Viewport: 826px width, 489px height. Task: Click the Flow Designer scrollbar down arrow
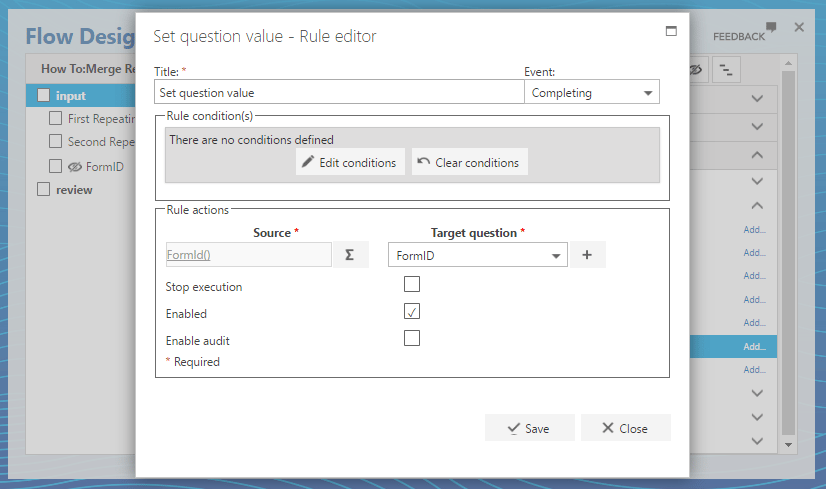click(789, 445)
